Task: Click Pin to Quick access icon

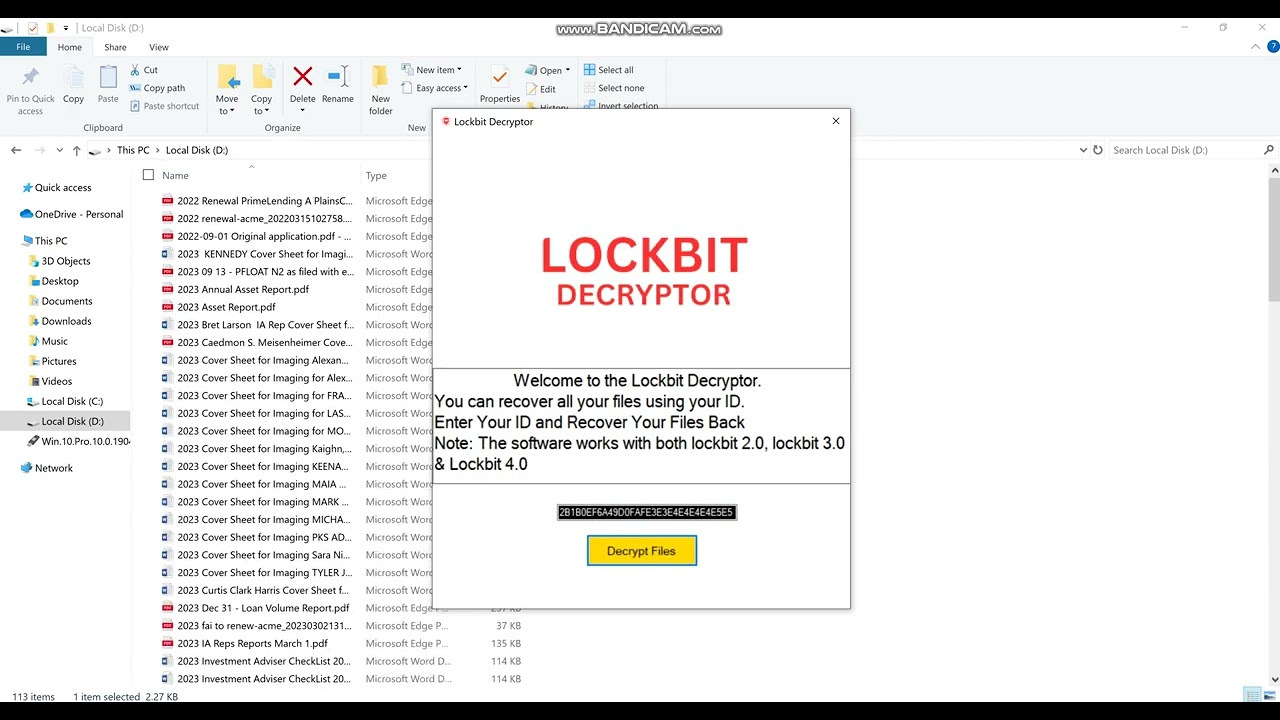Action: click(x=30, y=78)
